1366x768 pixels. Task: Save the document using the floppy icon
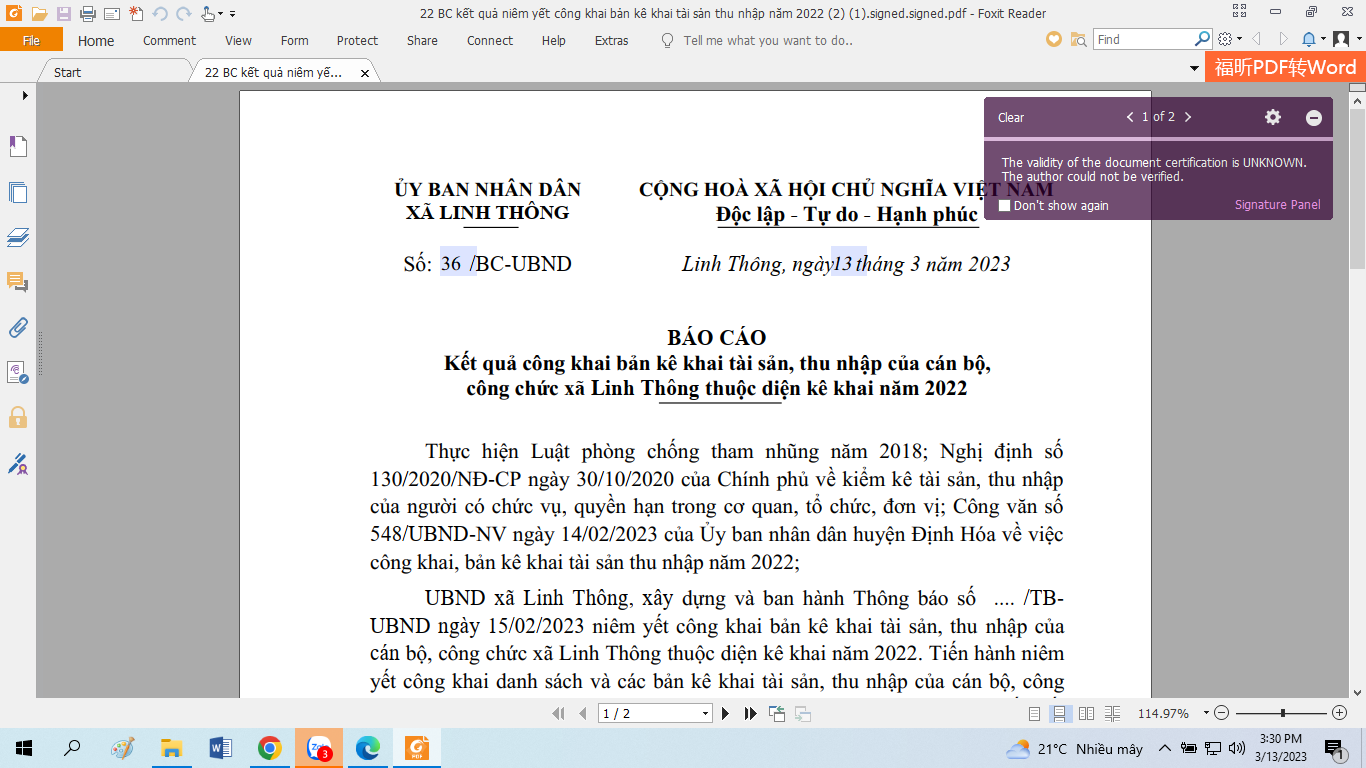[64, 14]
